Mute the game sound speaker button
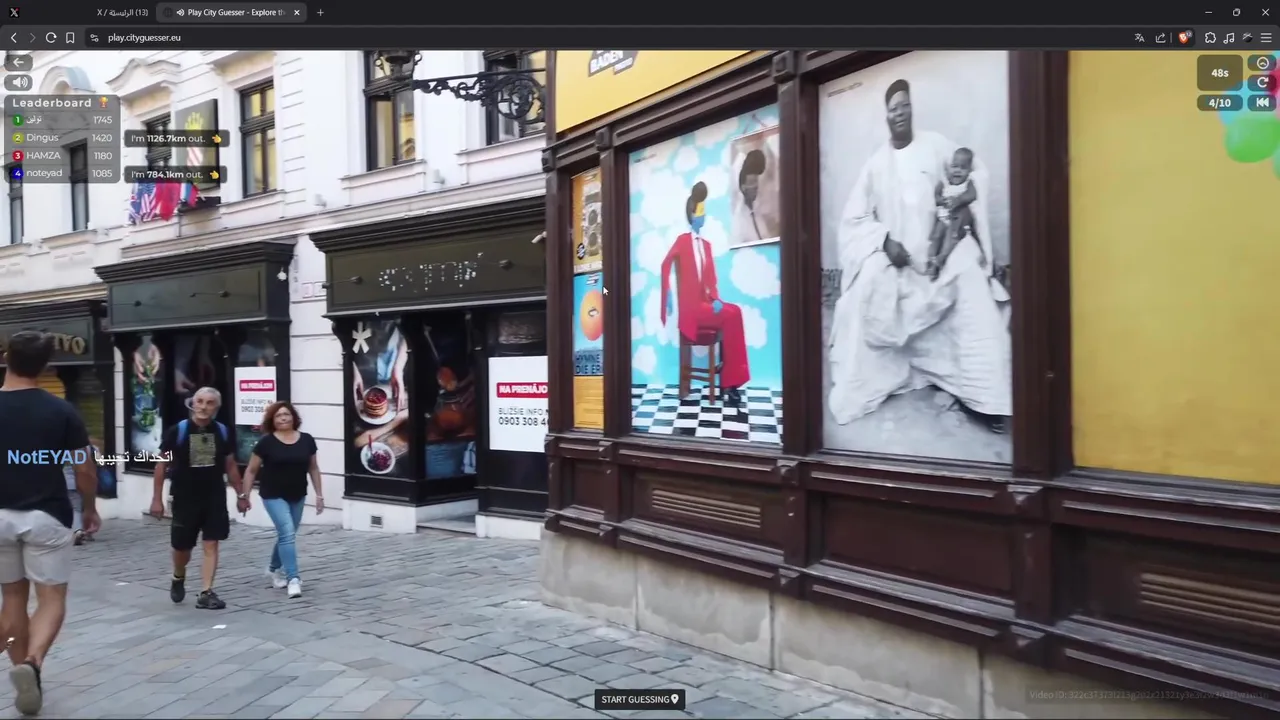This screenshot has width=1280, height=720. point(18,82)
